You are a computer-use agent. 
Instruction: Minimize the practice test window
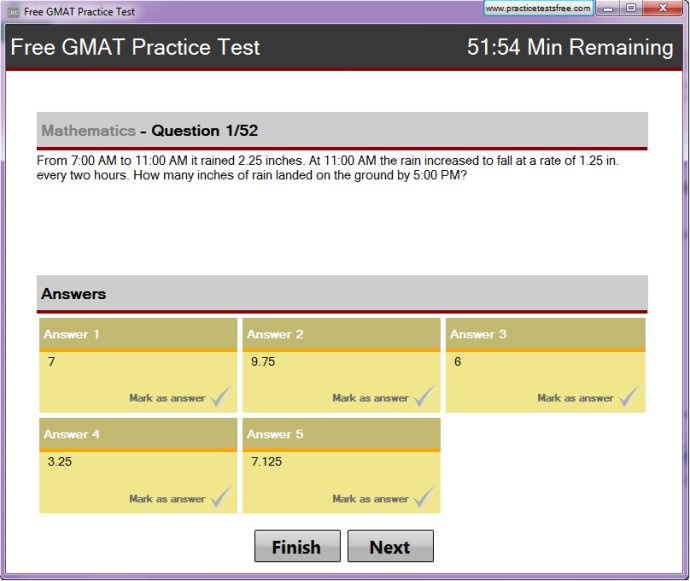point(608,8)
